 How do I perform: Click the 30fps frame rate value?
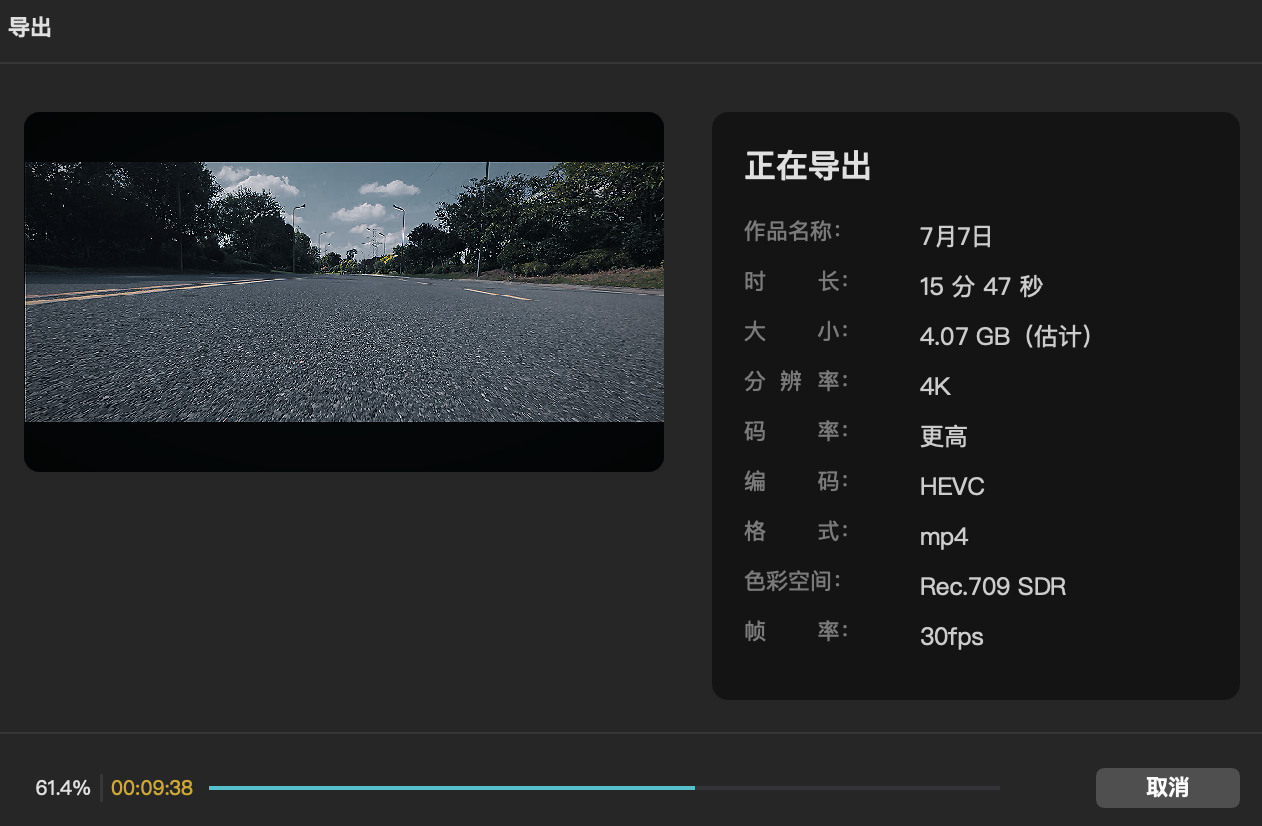point(952,637)
